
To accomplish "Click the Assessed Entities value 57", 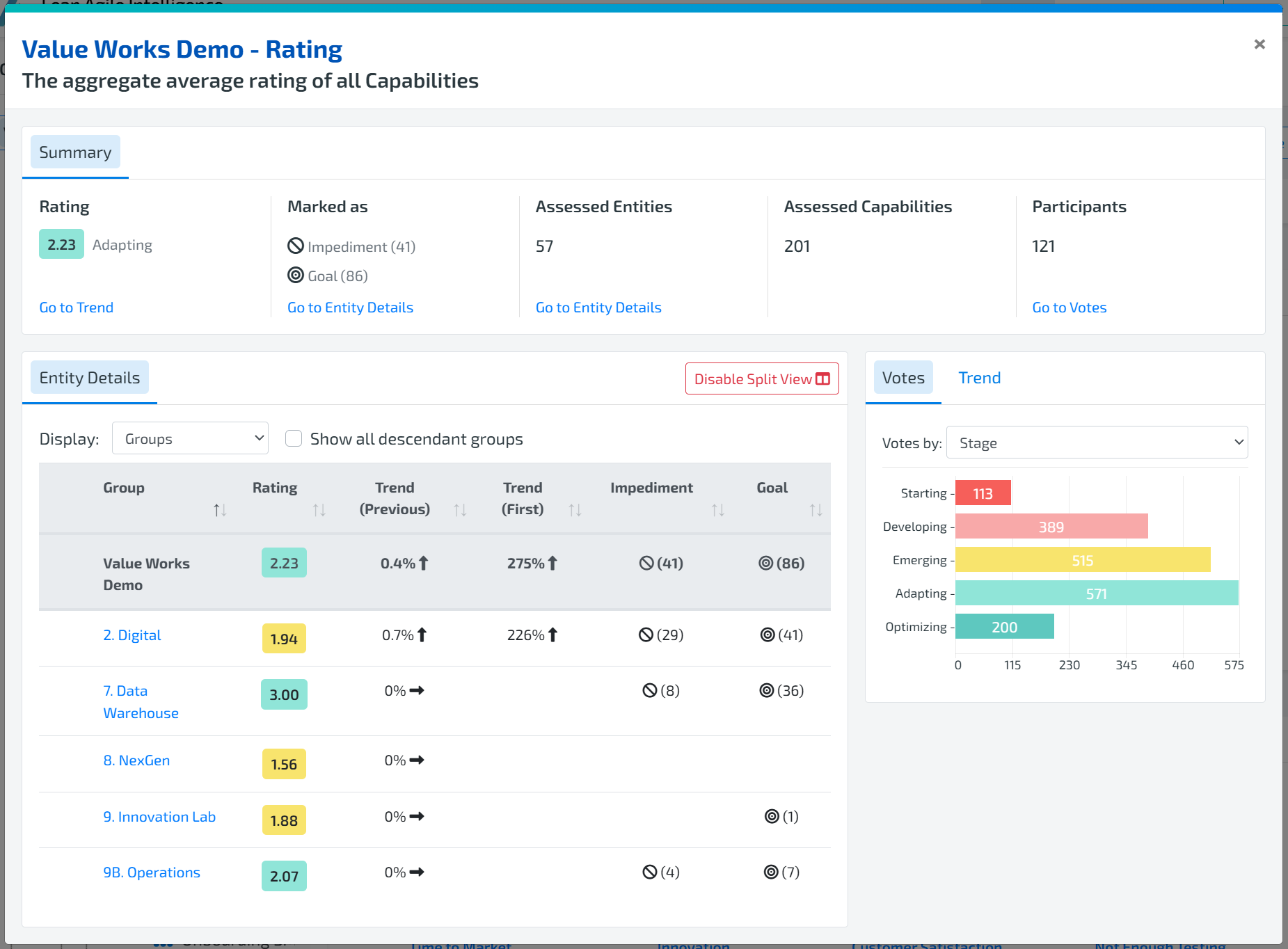I will [544, 246].
